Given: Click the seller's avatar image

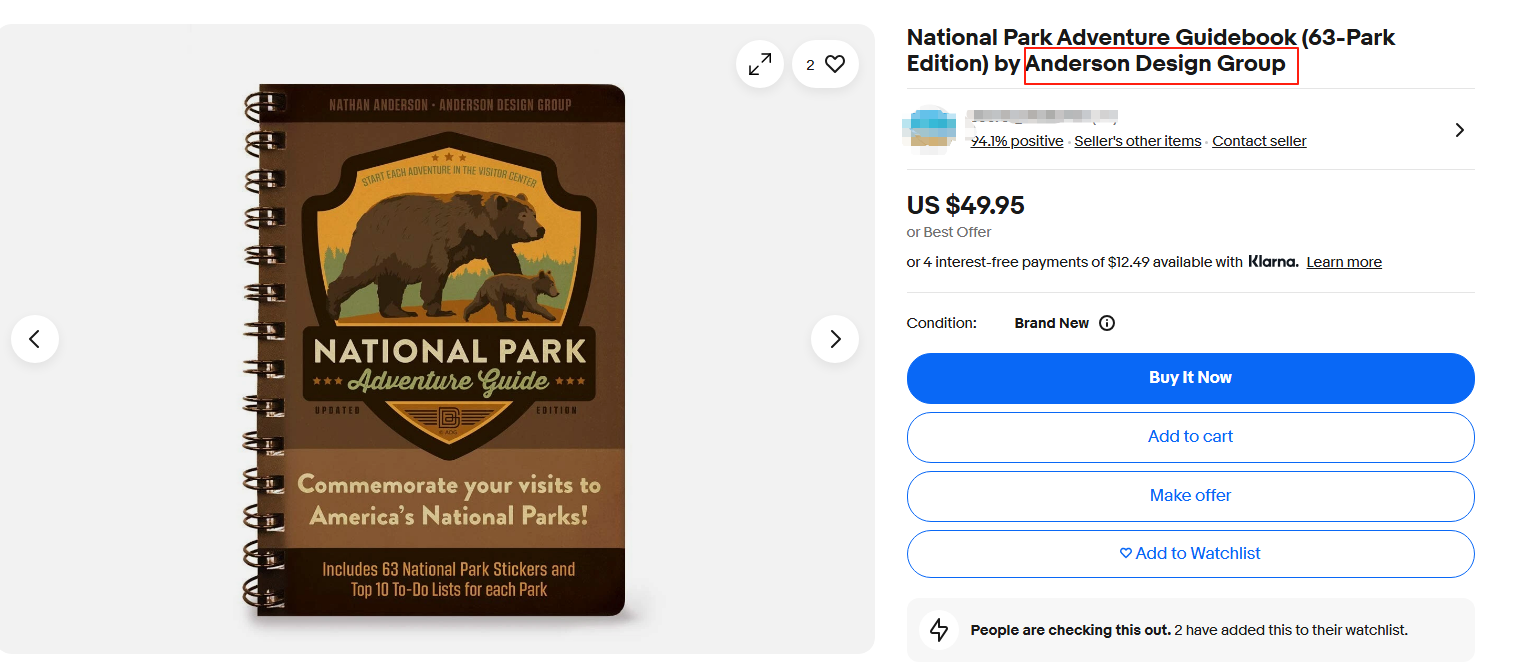Looking at the screenshot, I should [x=929, y=130].
